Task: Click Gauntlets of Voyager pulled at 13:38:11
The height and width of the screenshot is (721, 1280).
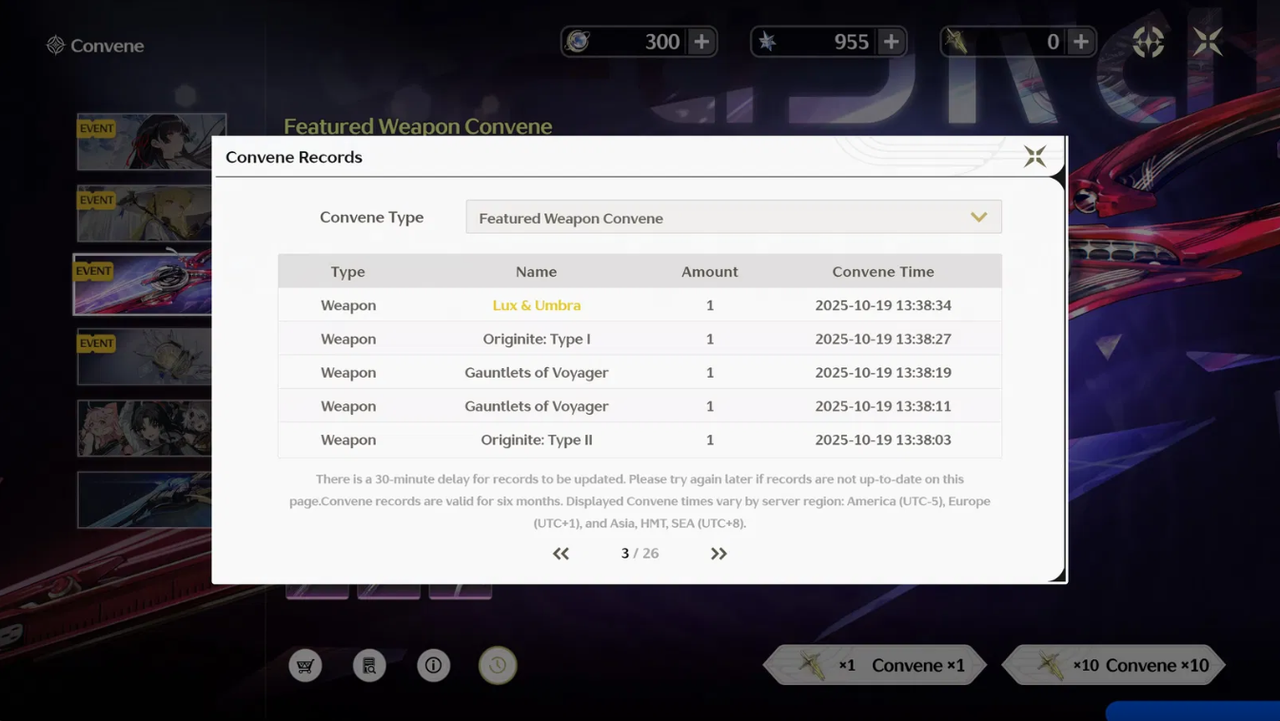Action: (x=536, y=406)
